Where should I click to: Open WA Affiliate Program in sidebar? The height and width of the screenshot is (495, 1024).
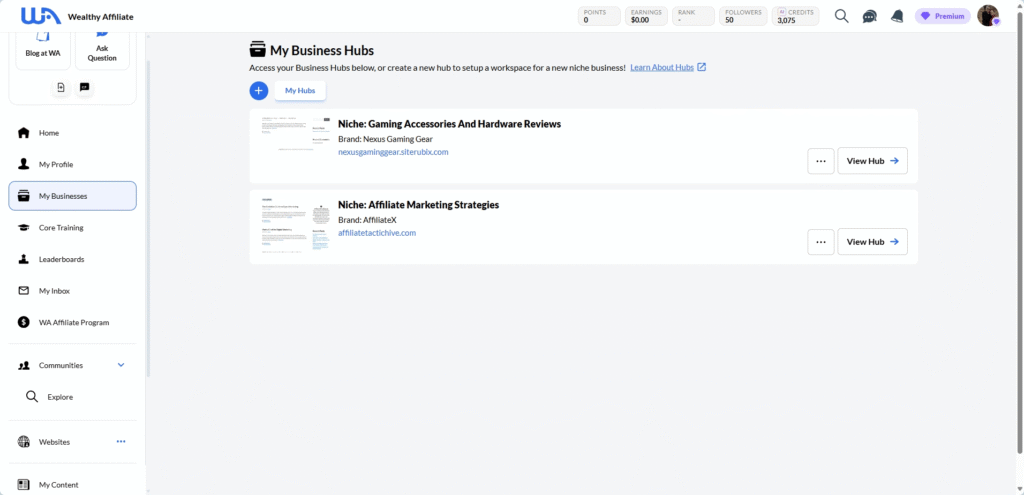72,323
